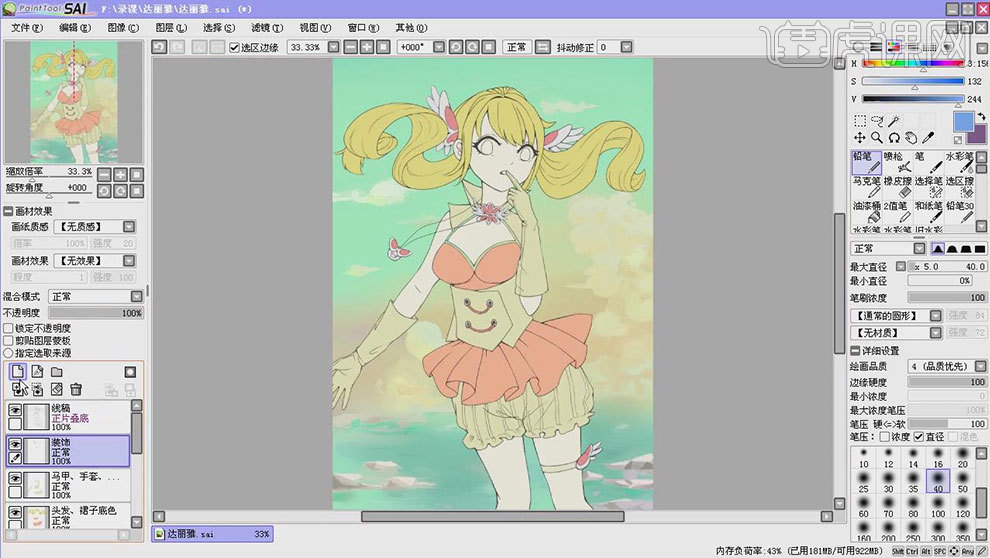
Task: Select the 油漆桶 paint bucket tool
Action: [866, 212]
